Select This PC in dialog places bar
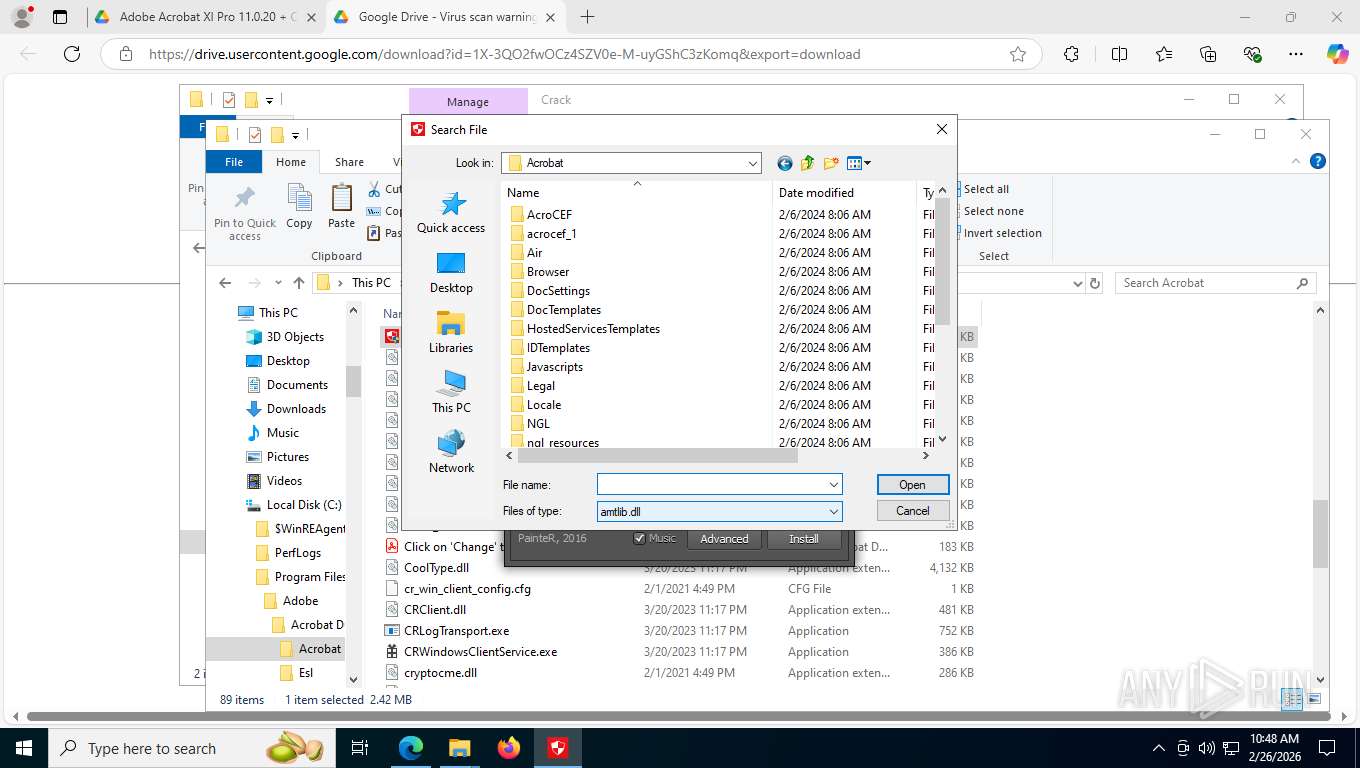This screenshot has height=768, width=1360. tap(451, 392)
